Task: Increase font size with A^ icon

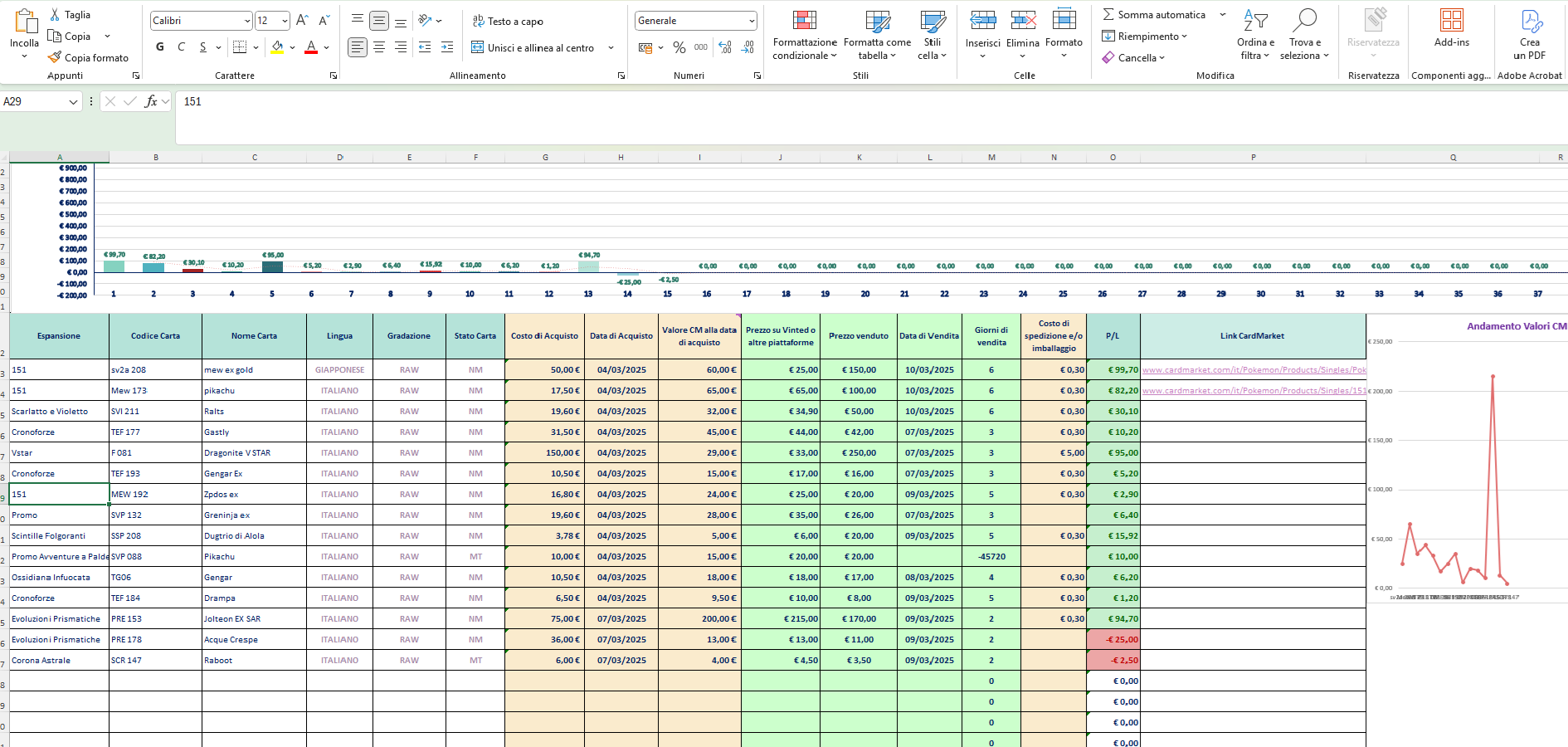Action: click(302, 20)
